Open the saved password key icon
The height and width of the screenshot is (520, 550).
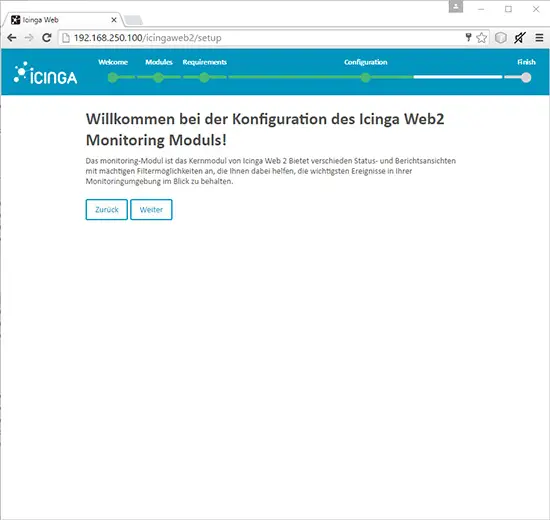[468, 38]
